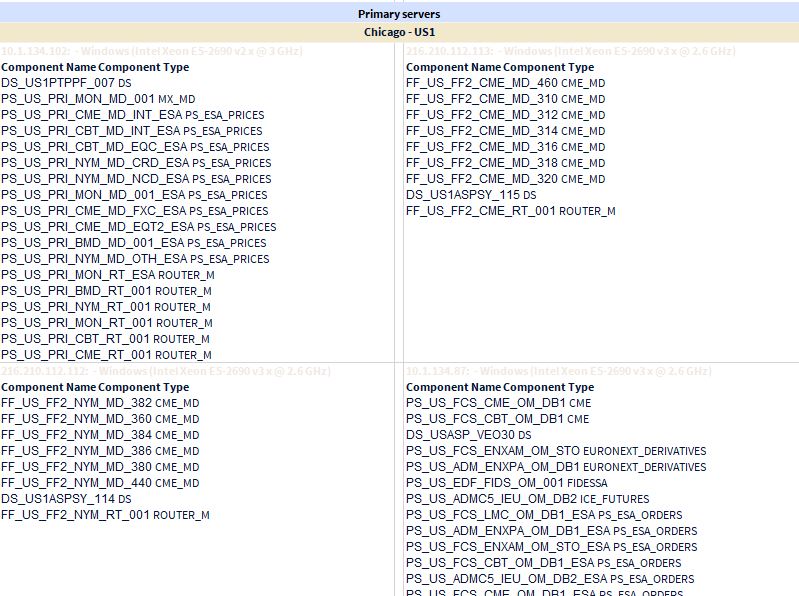Click PS_US_PRI_NYM_MD_NCD_ESA row
The image size is (799, 596).
[136, 179]
